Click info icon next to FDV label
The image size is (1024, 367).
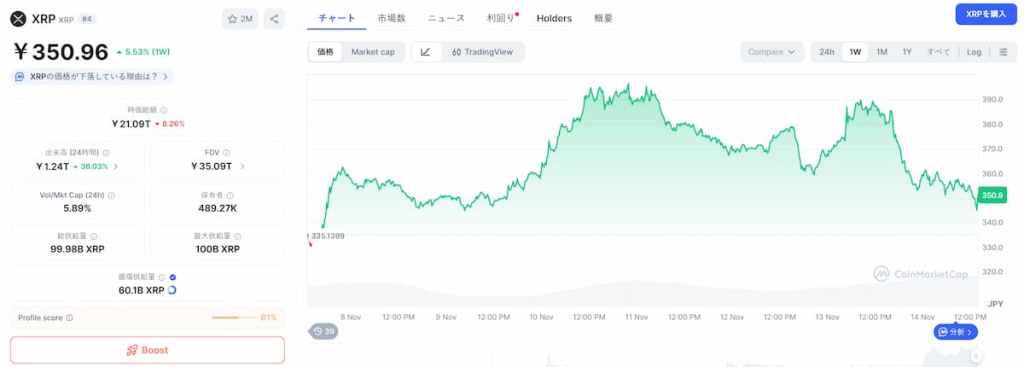tap(227, 153)
